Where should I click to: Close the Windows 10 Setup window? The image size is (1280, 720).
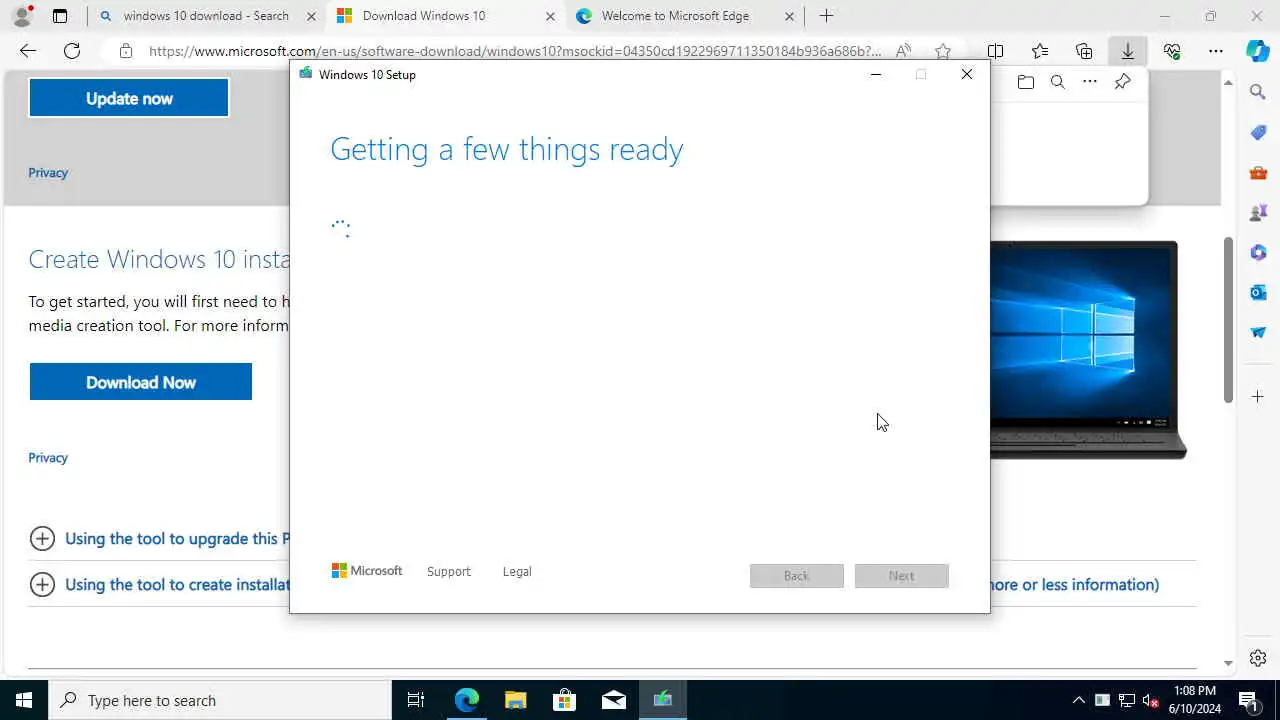click(967, 74)
